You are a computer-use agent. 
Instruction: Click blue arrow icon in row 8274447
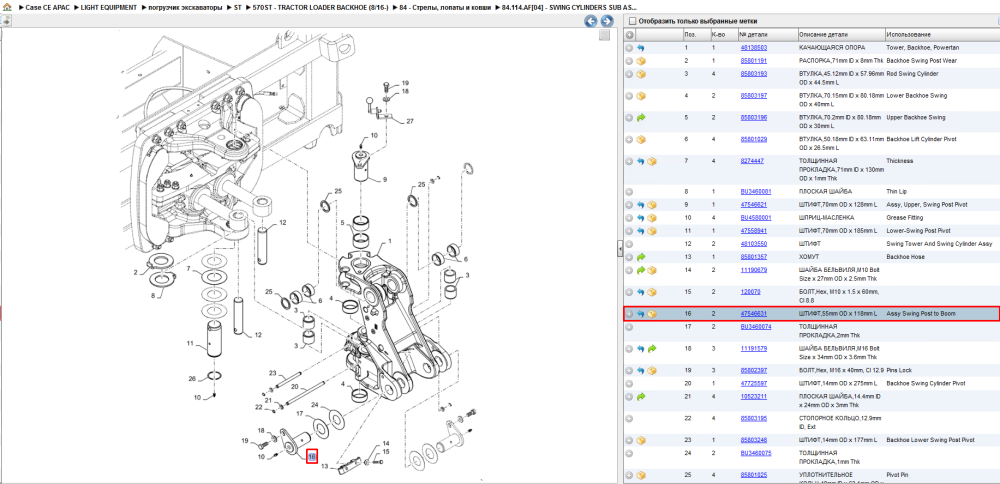641,161
